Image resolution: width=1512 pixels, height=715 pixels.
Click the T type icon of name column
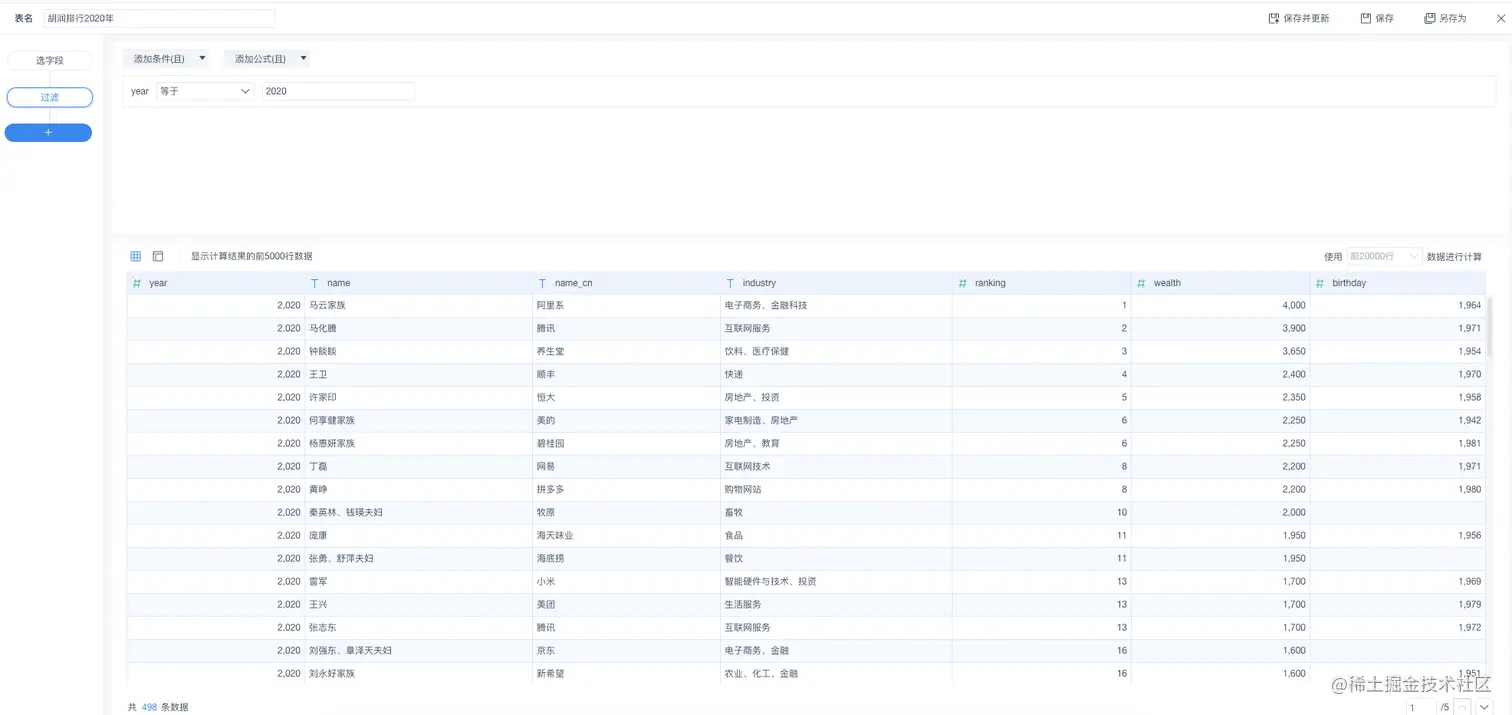pos(315,283)
